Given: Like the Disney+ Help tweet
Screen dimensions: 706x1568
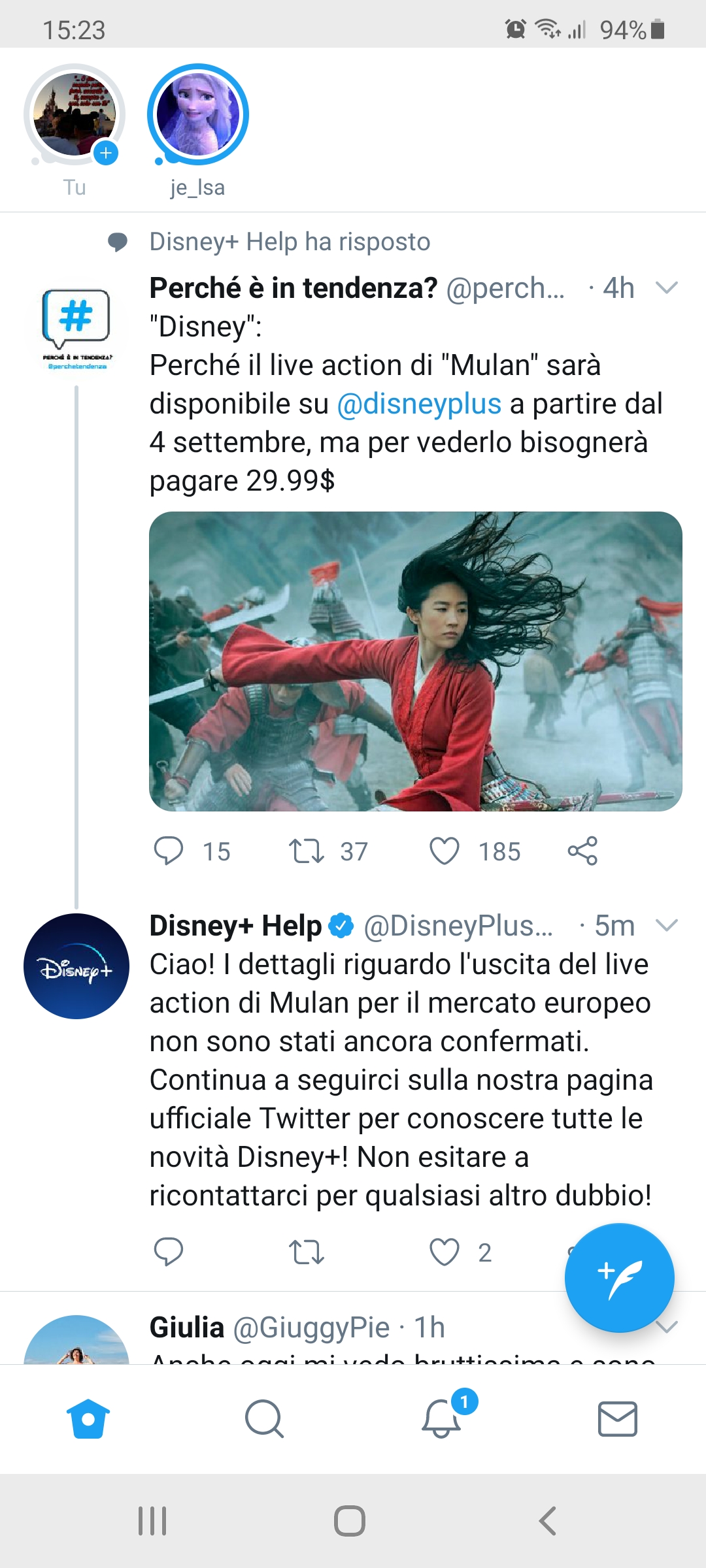Looking at the screenshot, I should coord(445,1252).
